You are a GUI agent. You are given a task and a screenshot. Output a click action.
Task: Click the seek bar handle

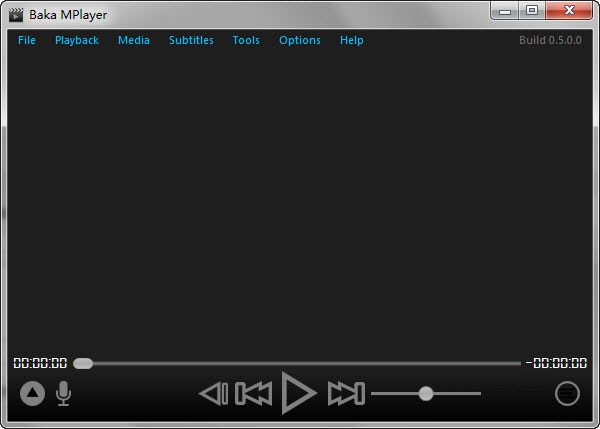83,363
